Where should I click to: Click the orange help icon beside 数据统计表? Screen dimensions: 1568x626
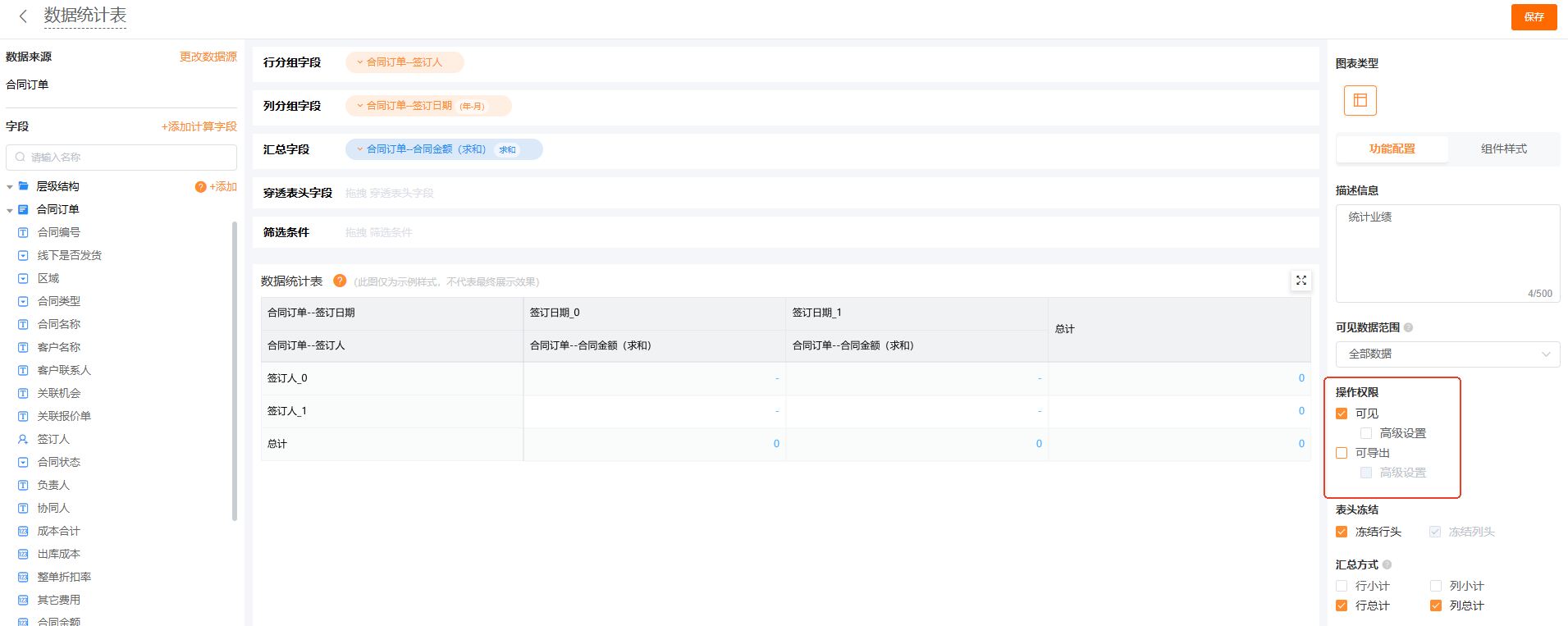coord(340,281)
